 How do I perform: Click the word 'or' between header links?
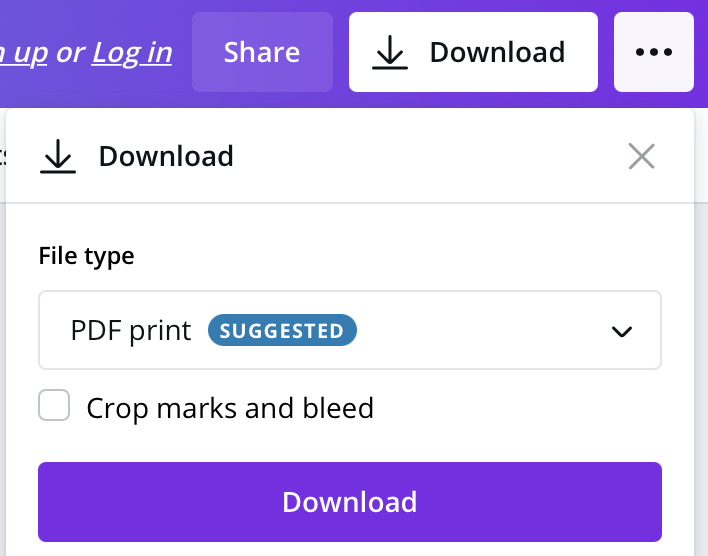(70, 52)
